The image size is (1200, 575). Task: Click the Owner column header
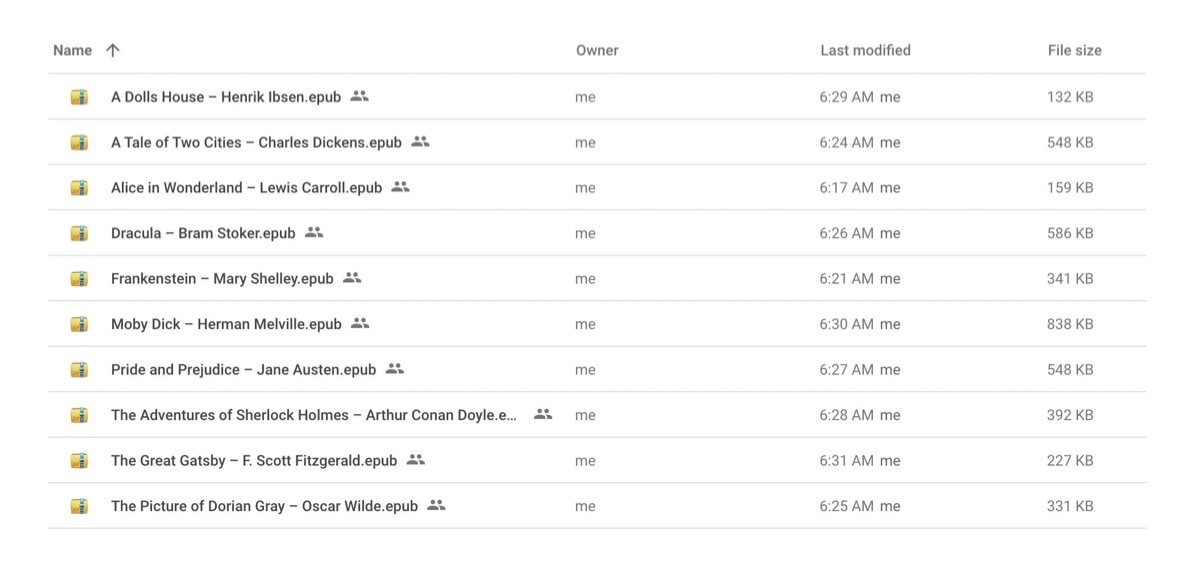point(597,50)
